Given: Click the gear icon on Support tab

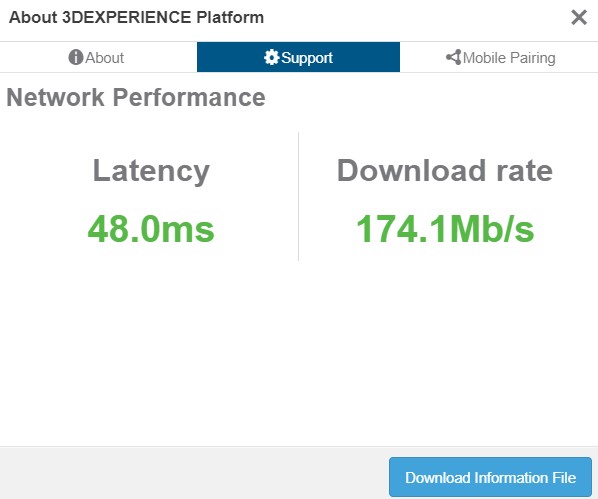Looking at the screenshot, I should coord(271,57).
